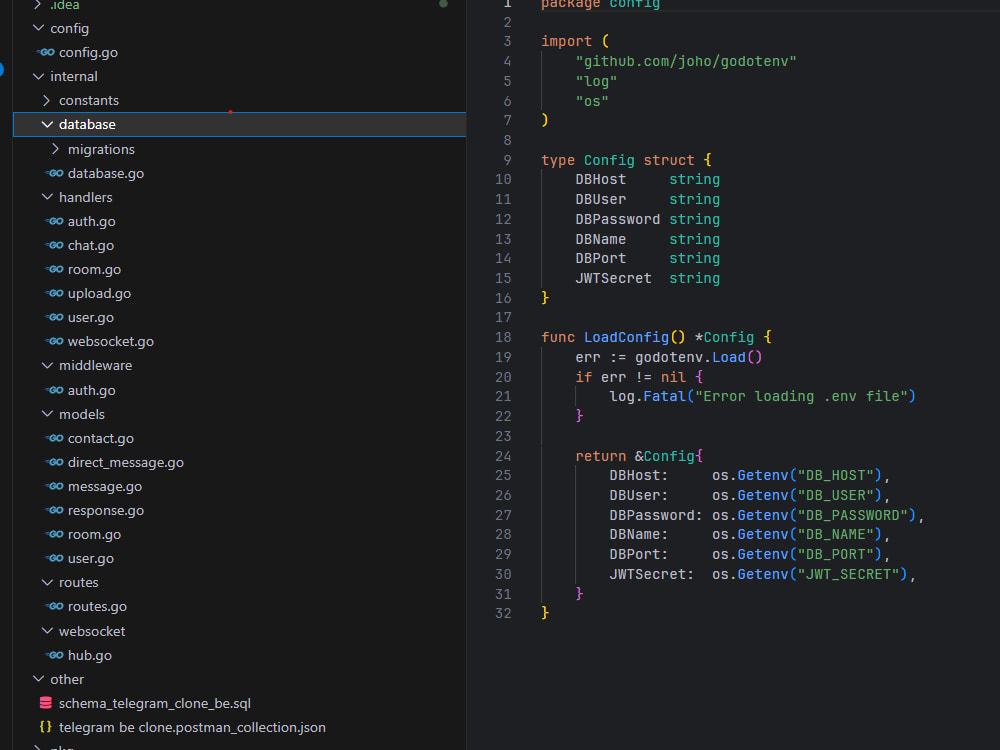Click line number 24 in the gutter

pos(503,456)
